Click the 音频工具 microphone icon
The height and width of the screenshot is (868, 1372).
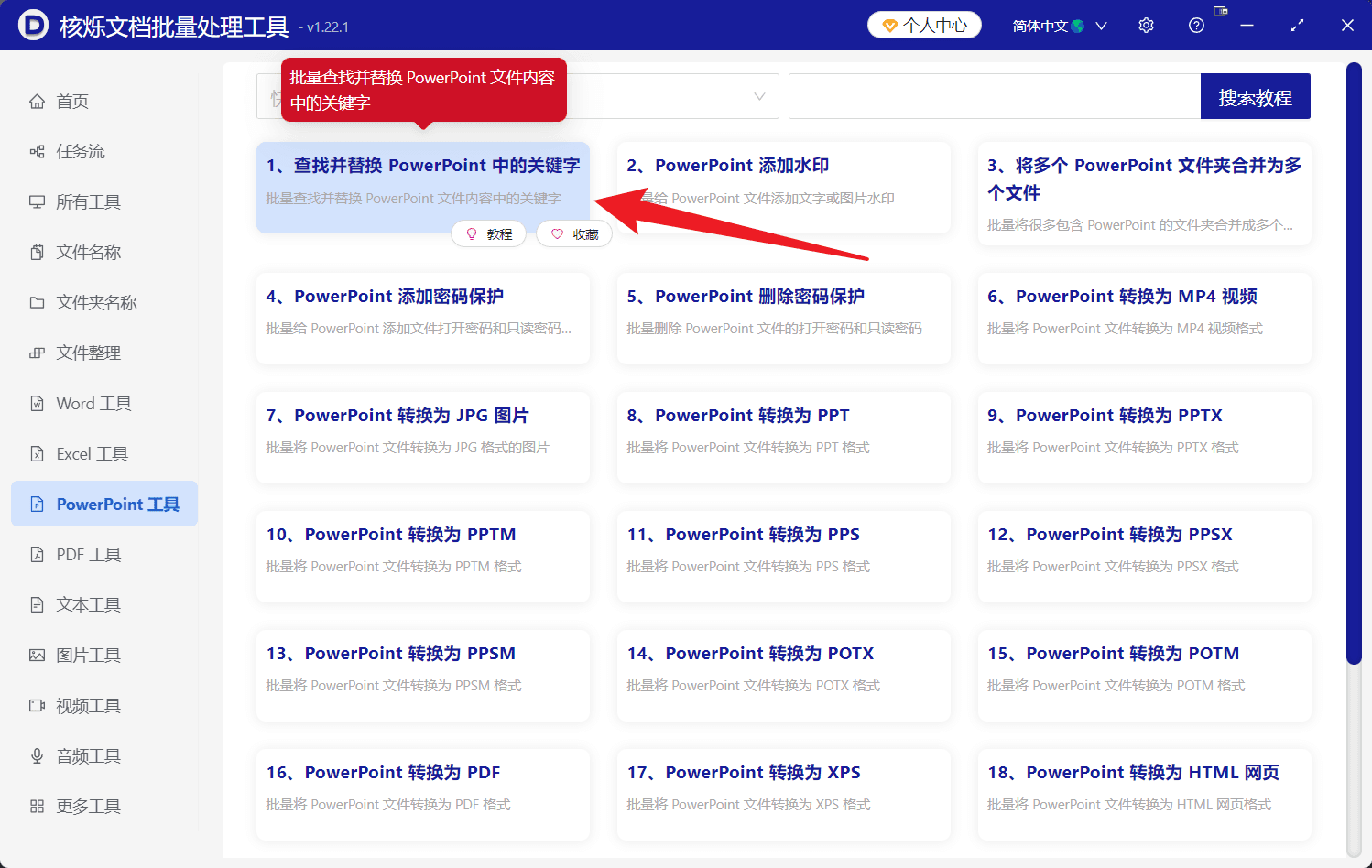point(37,756)
